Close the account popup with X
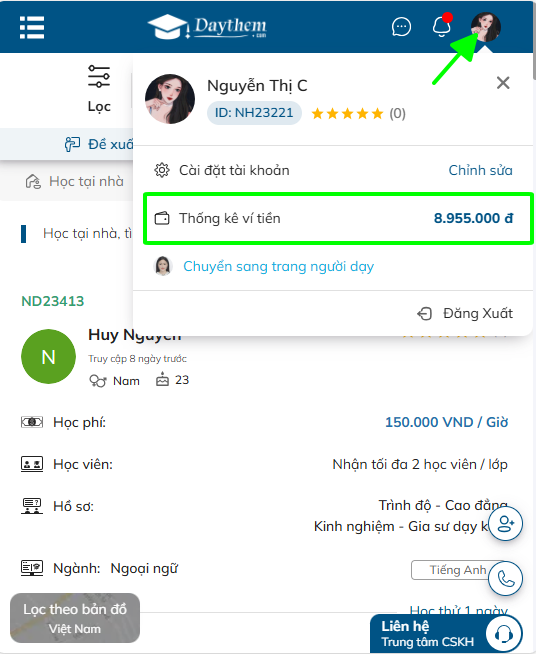The width and height of the screenshot is (536, 654). click(x=503, y=83)
